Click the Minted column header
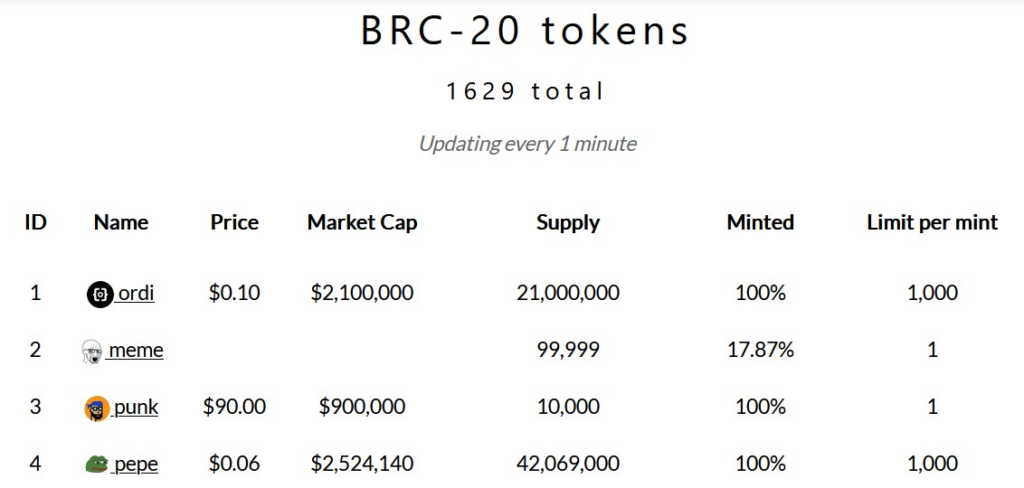The image size is (1024, 488). click(x=760, y=222)
